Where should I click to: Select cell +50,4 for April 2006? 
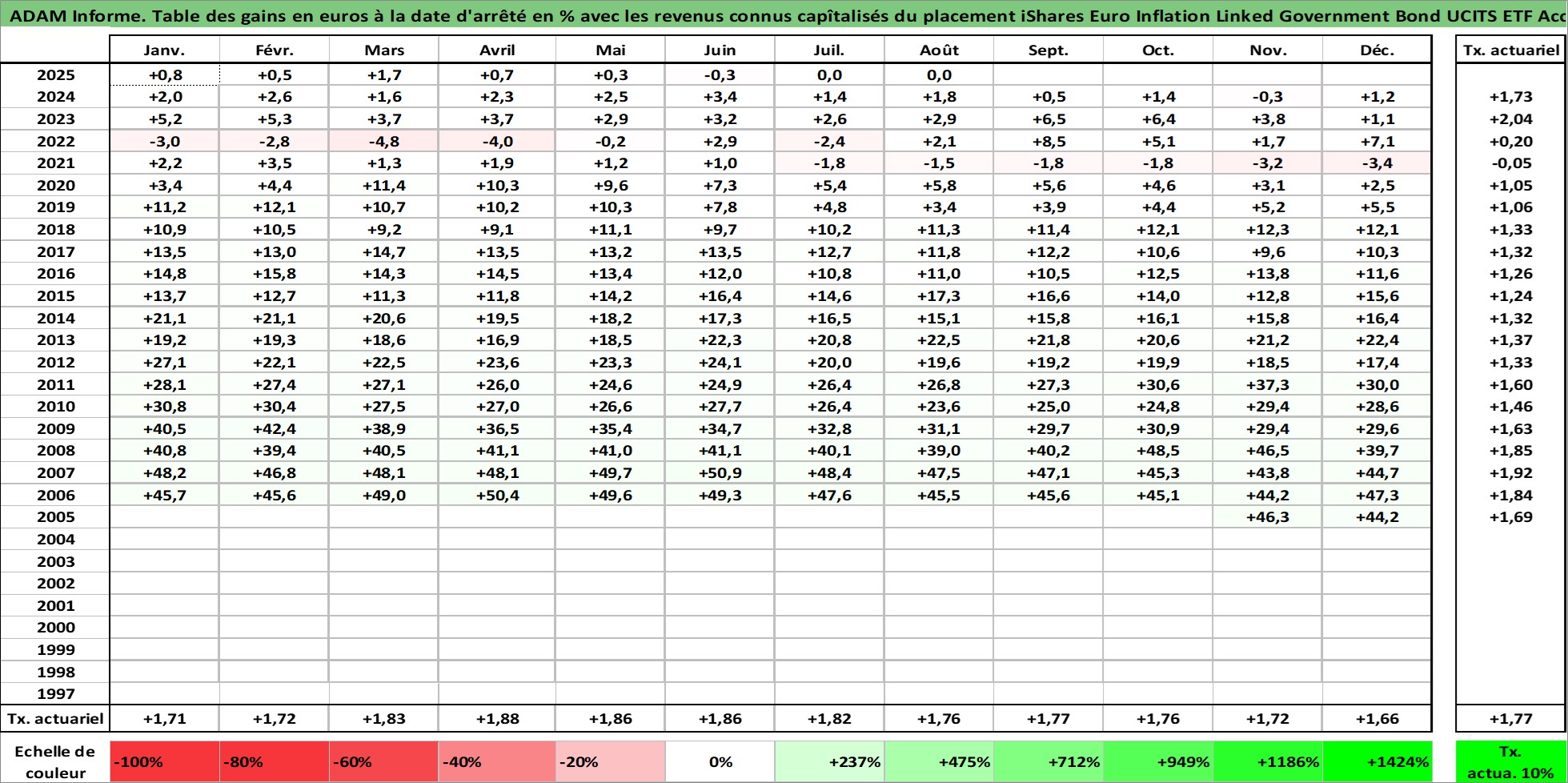[x=497, y=496]
